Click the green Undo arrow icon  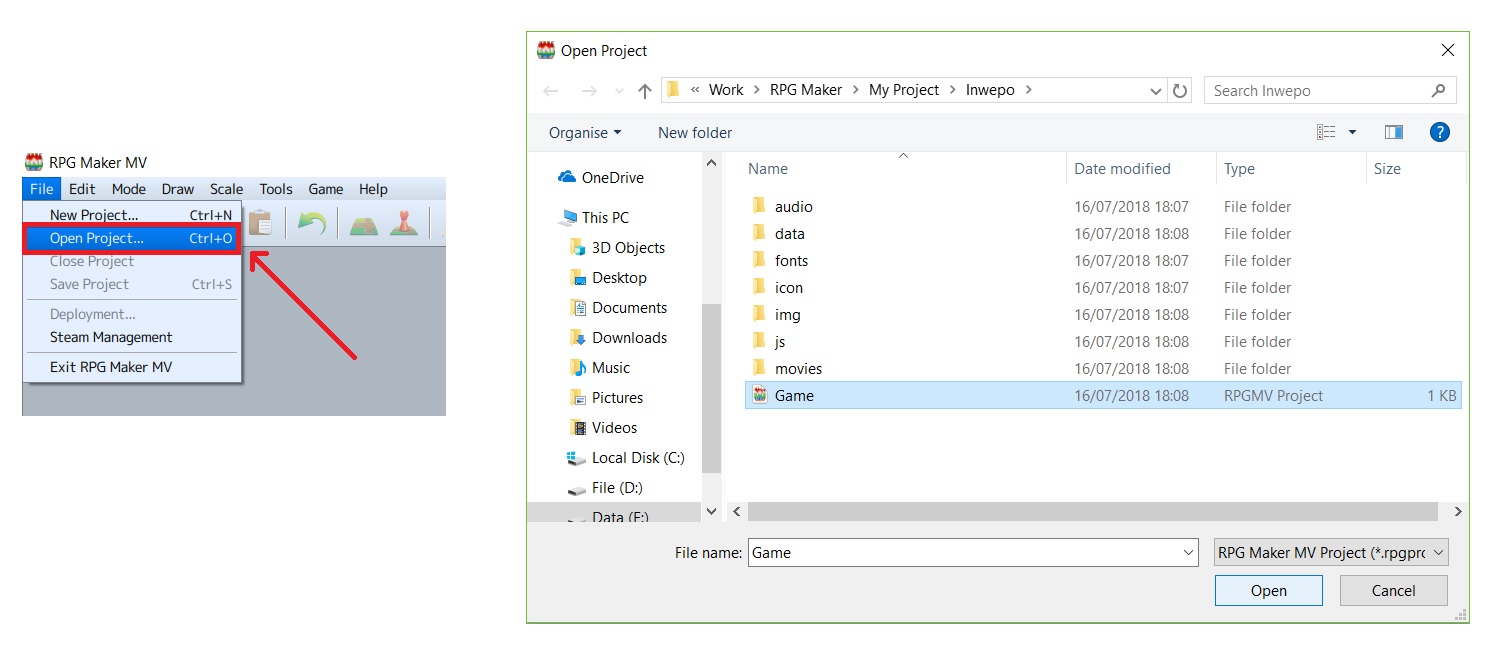pos(311,222)
